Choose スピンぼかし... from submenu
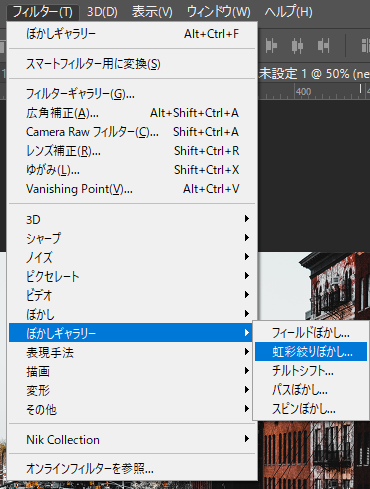The width and height of the screenshot is (370, 489). pos(311,409)
